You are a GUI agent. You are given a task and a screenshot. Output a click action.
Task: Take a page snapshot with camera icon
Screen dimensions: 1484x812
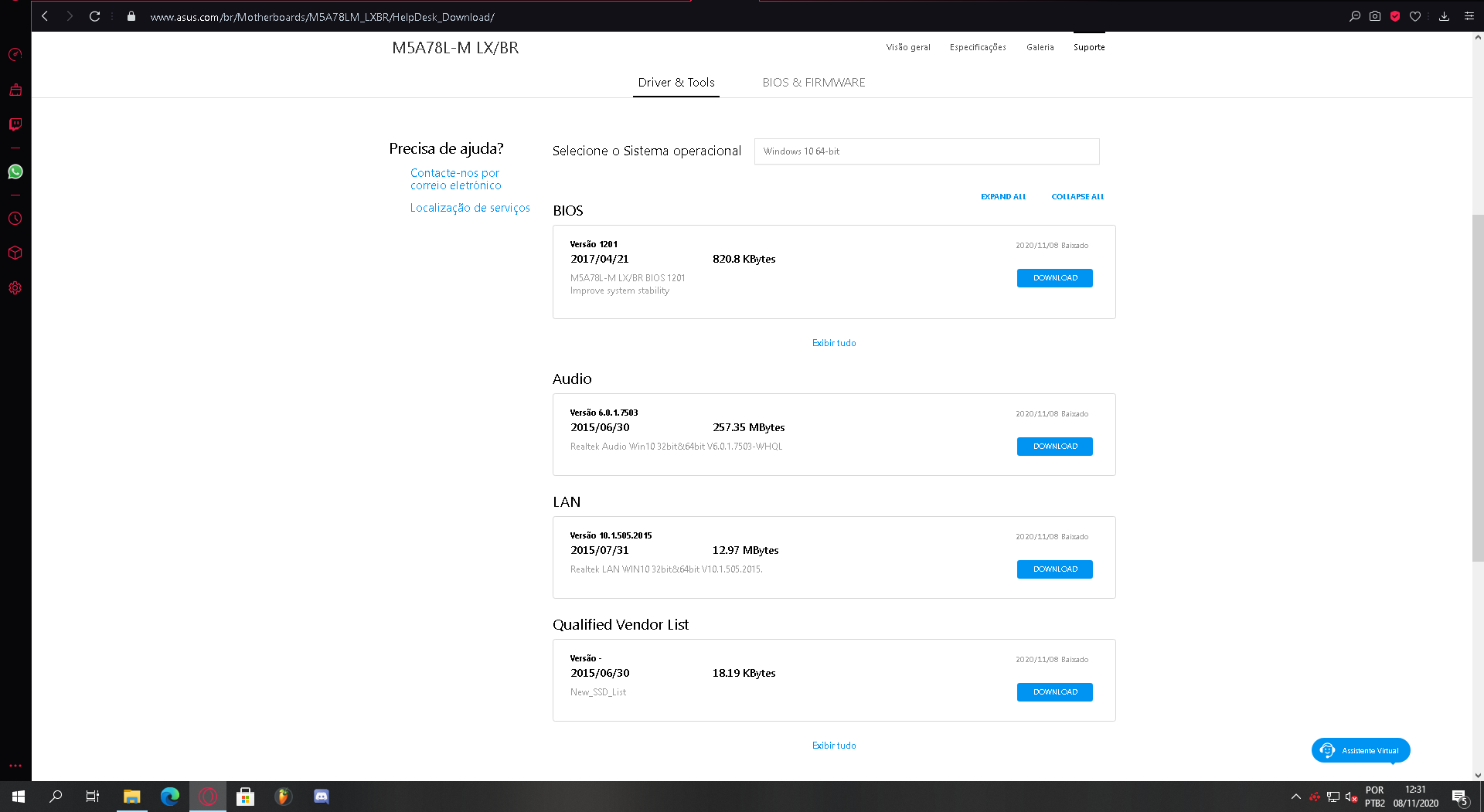point(1375,16)
